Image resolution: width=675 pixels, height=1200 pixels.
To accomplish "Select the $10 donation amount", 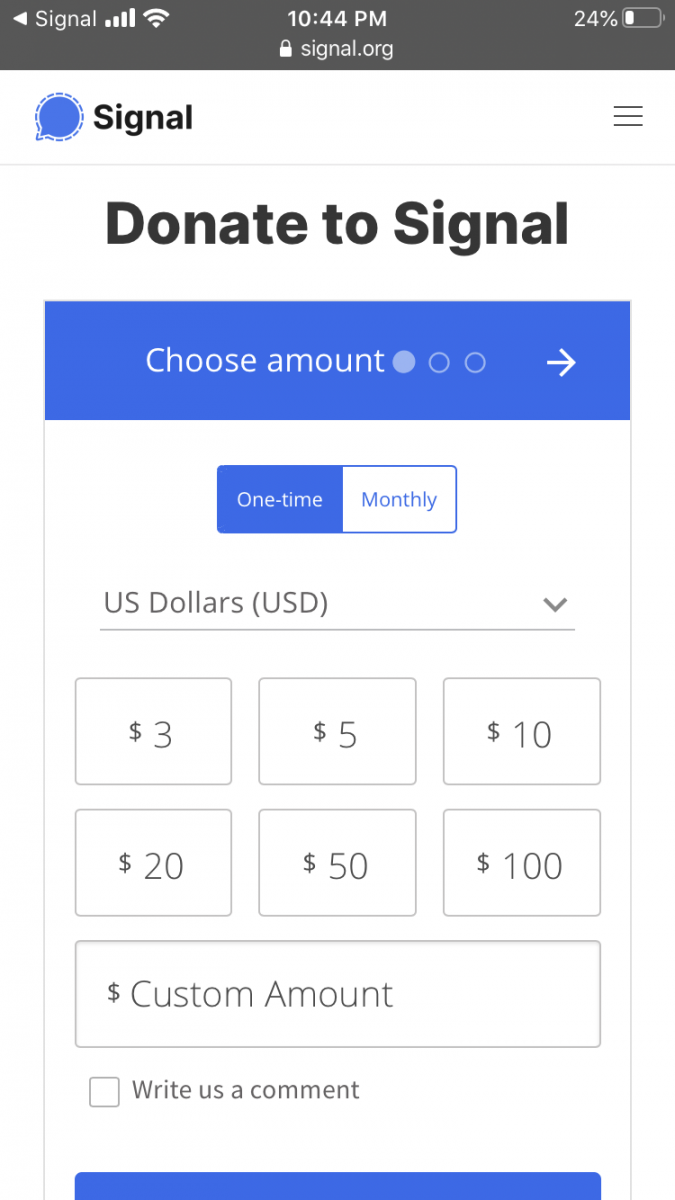I will pyautogui.click(x=521, y=732).
